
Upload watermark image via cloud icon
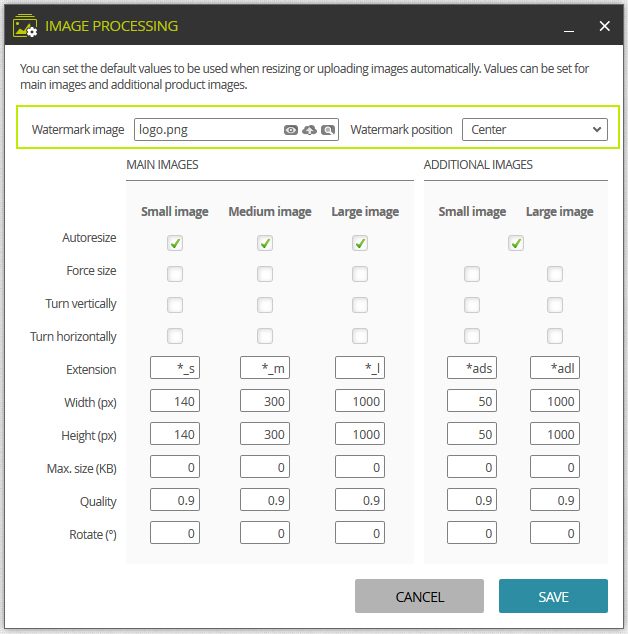(x=309, y=130)
